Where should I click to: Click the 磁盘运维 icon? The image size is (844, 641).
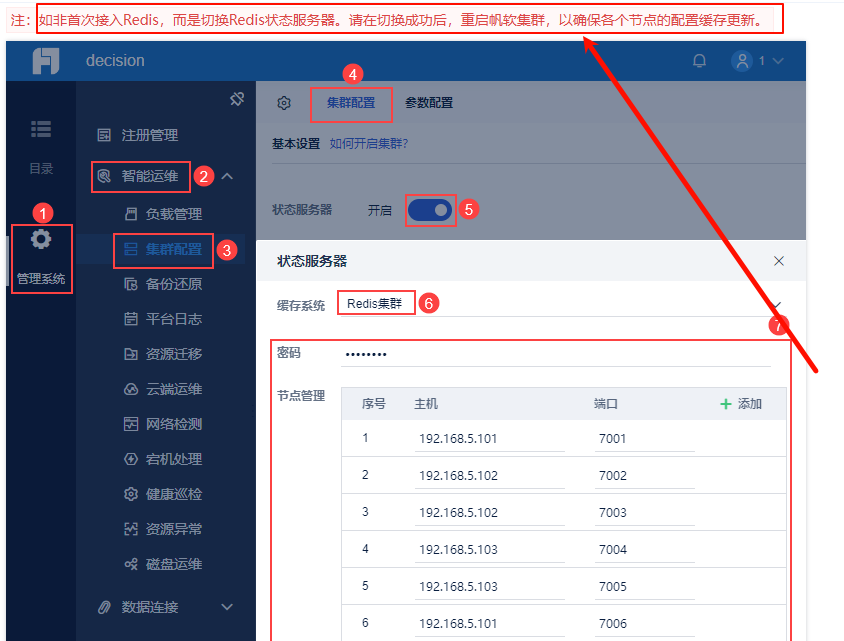pyautogui.click(x=131, y=564)
